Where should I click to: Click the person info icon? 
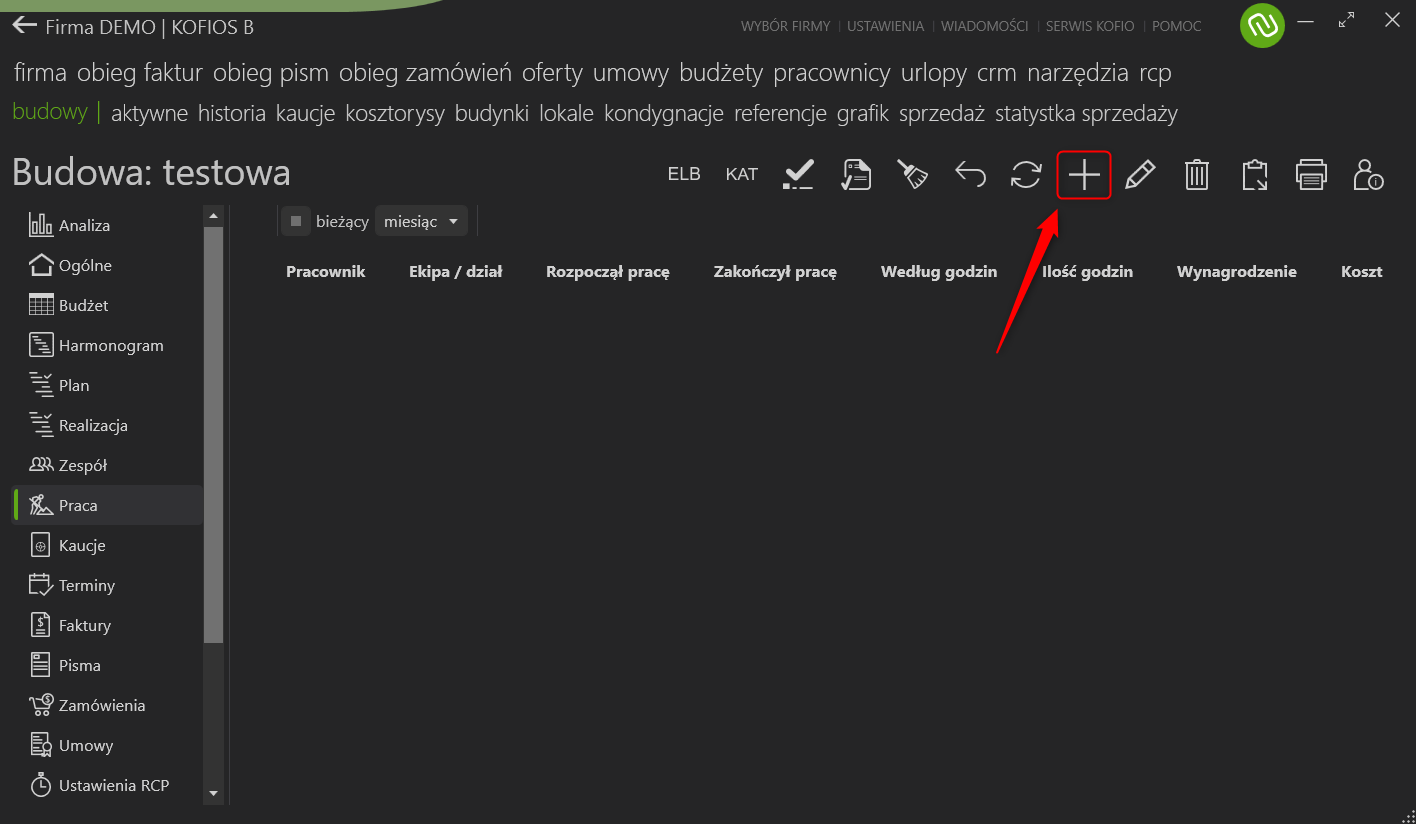[x=1368, y=175]
